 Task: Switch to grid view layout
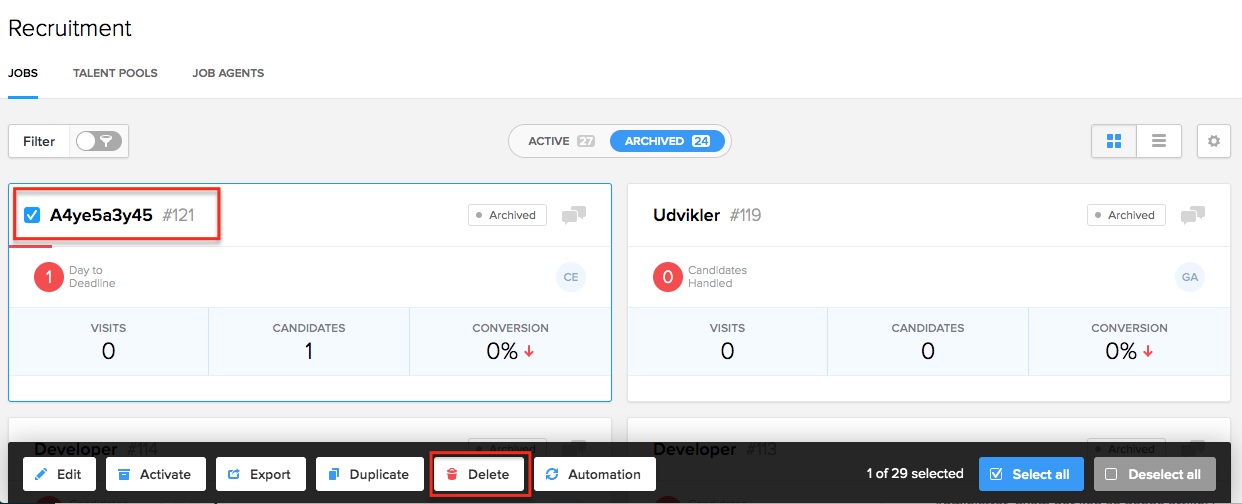[x=1113, y=141]
